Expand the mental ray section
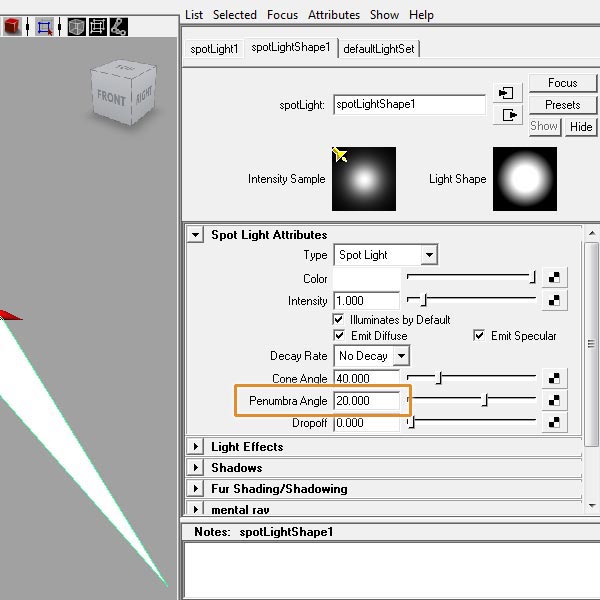The width and height of the screenshot is (600, 600). pyautogui.click(x=196, y=509)
